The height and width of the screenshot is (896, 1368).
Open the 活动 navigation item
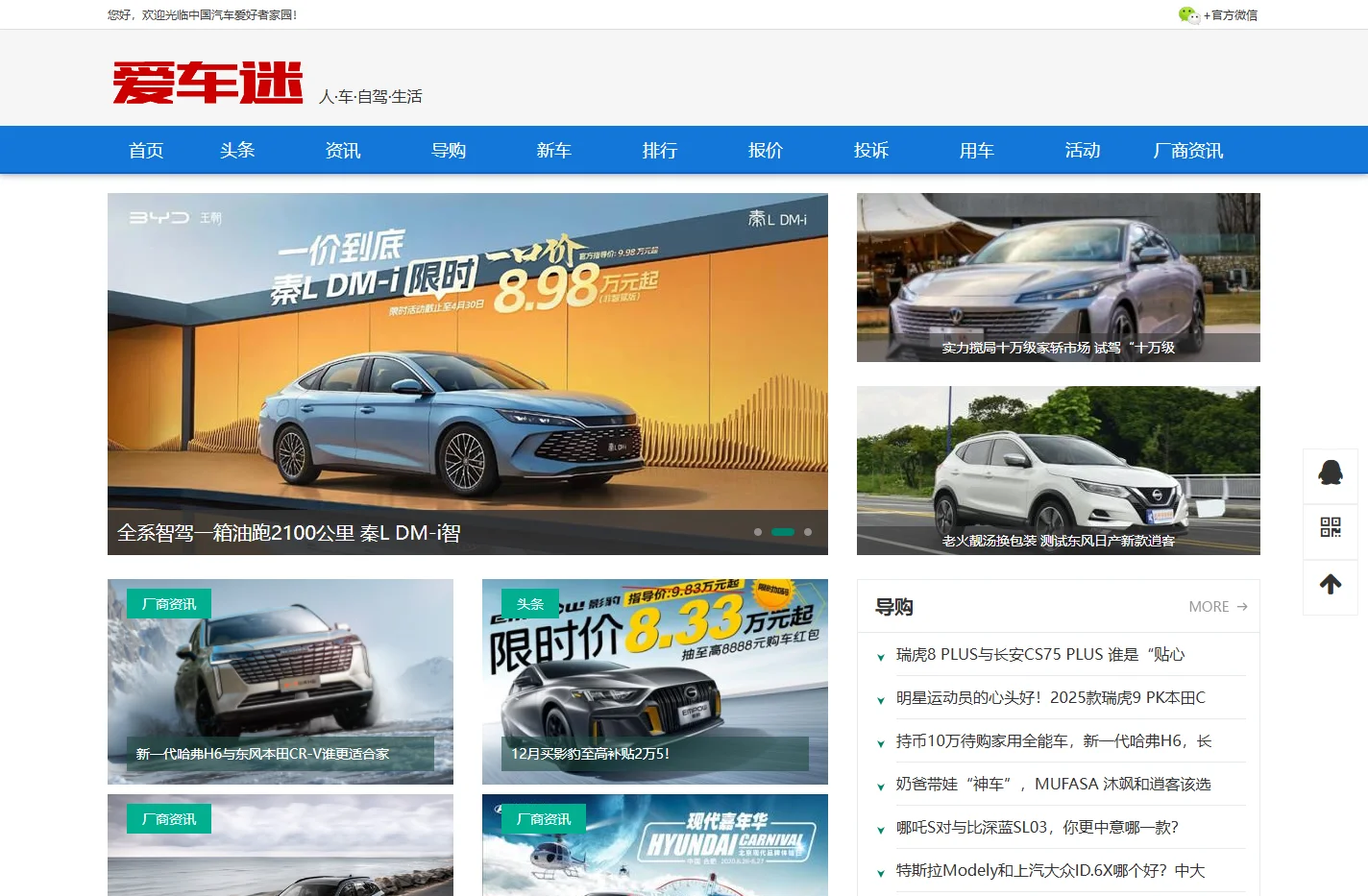point(1083,150)
